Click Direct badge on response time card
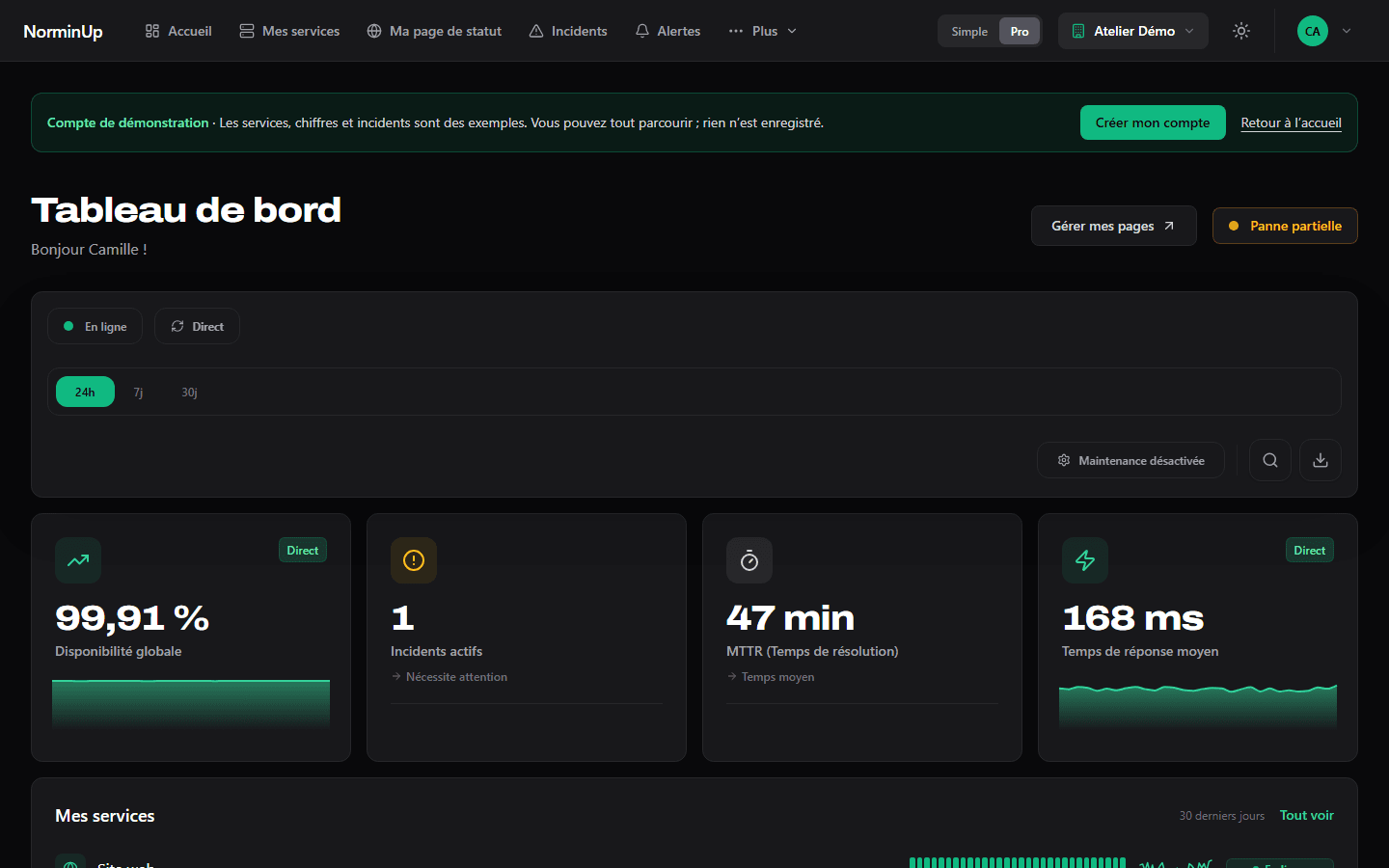The height and width of the screenshot is (868, 1389). click(x=1309, y=550)
